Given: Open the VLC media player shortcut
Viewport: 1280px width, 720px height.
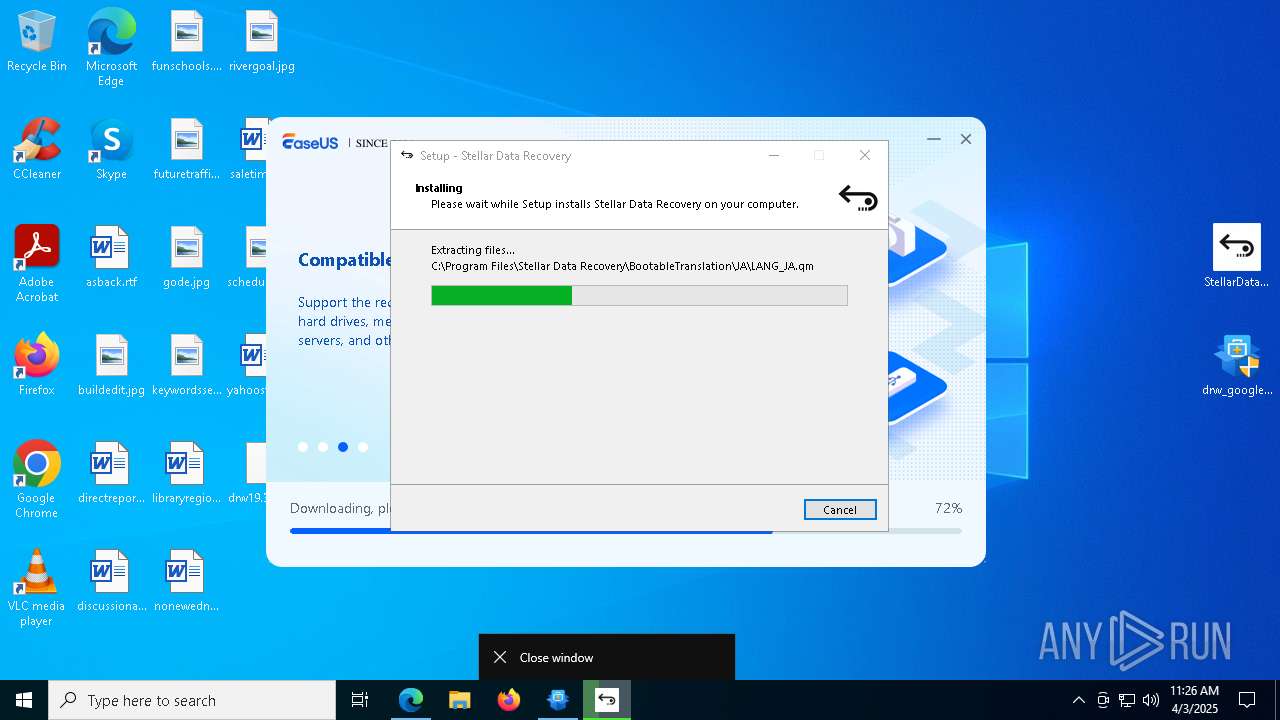Looking at the screenshot, I should click(x=37, y=588).
